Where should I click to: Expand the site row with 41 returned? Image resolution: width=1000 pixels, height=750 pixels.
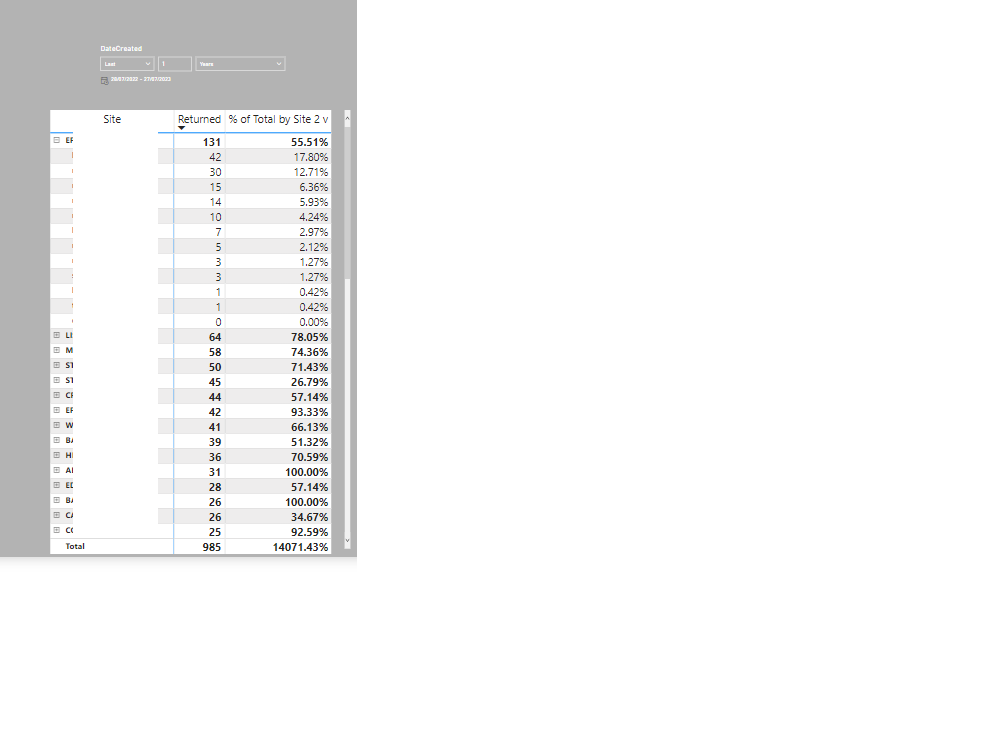coord(57,425)
